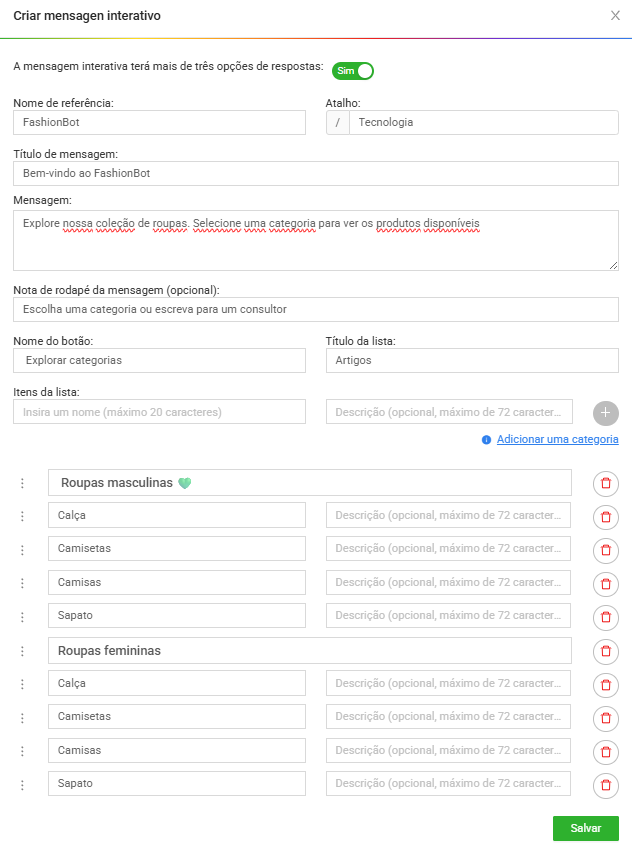Screen dimensions: 632x847
Task: Delete Calça item in Roupas femininas group
Action: click(x=606, y=685)
